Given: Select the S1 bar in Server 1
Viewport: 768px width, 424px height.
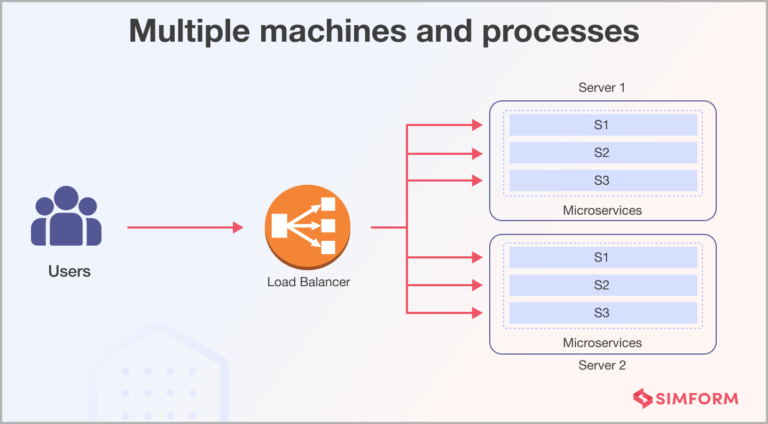Looking at the screenshot, I should pyautogui.click(x=602, y=126).
